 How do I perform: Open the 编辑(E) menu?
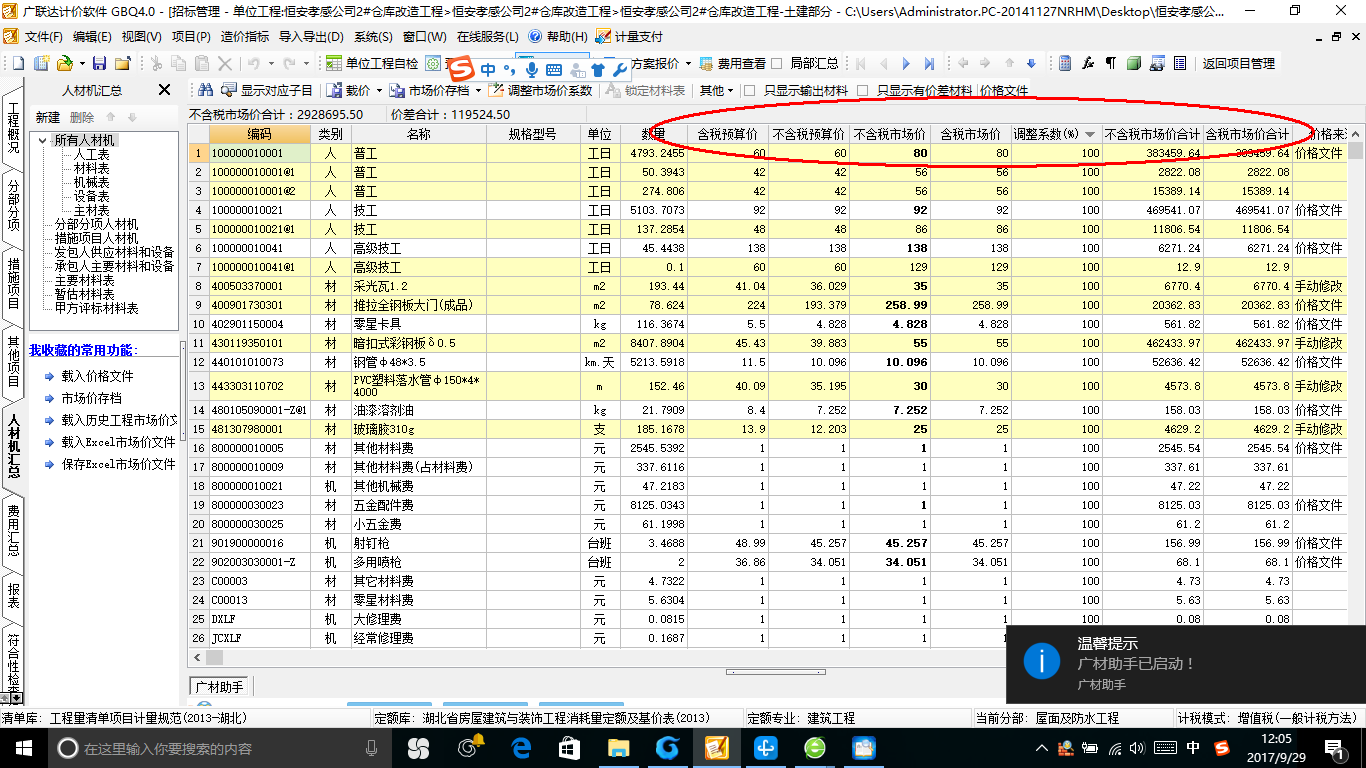pos(92,36)
